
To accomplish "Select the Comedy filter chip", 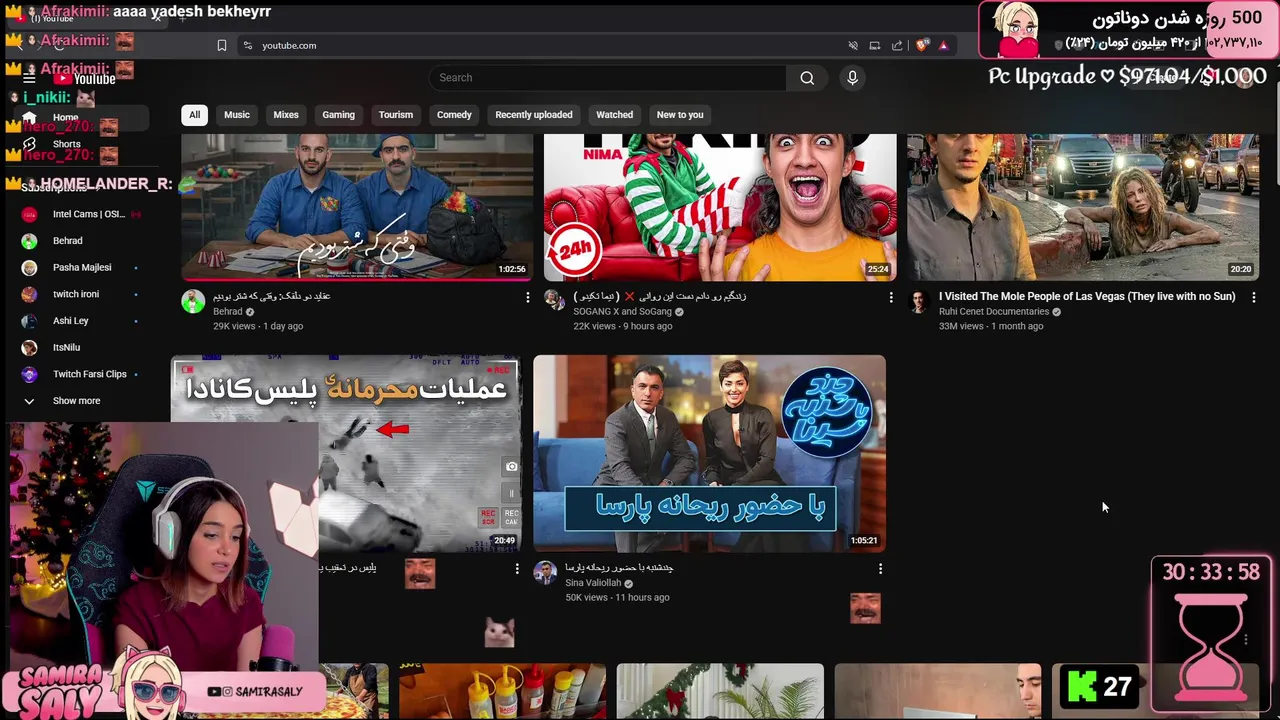I will [x=454, y=114].
